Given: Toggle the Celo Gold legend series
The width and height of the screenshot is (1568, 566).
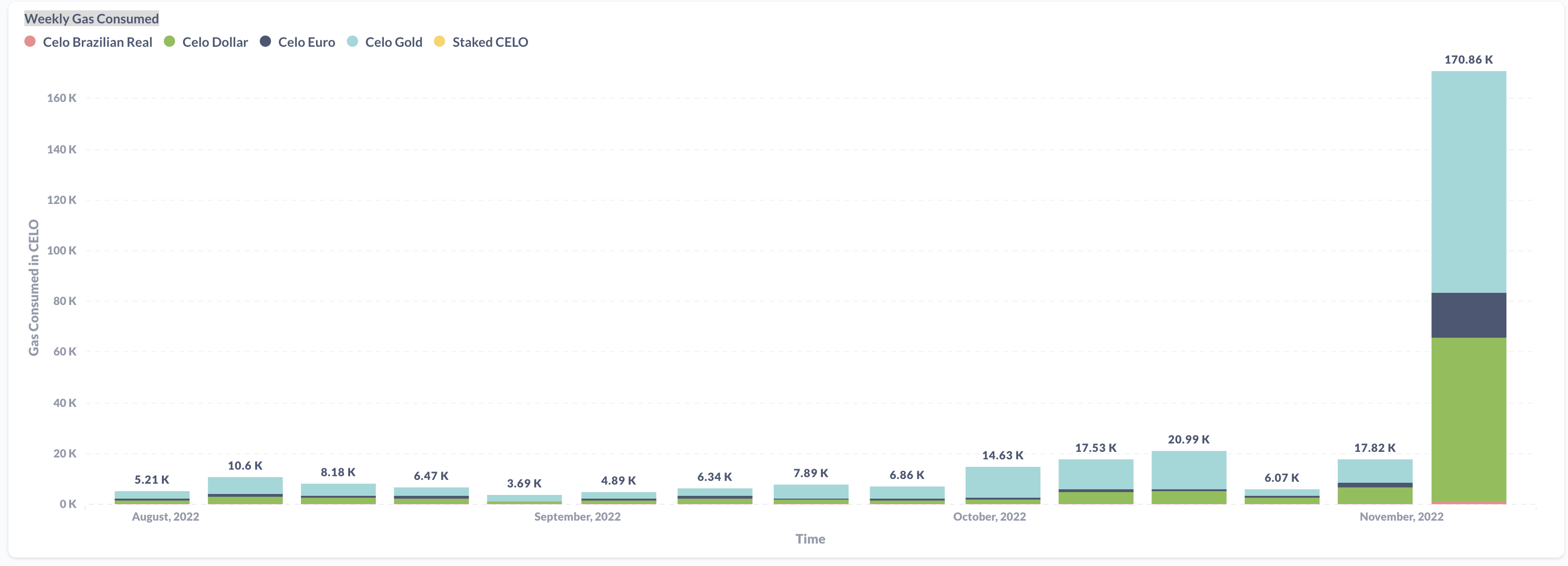Looking at the screenshot, I should tap(385, 42).
